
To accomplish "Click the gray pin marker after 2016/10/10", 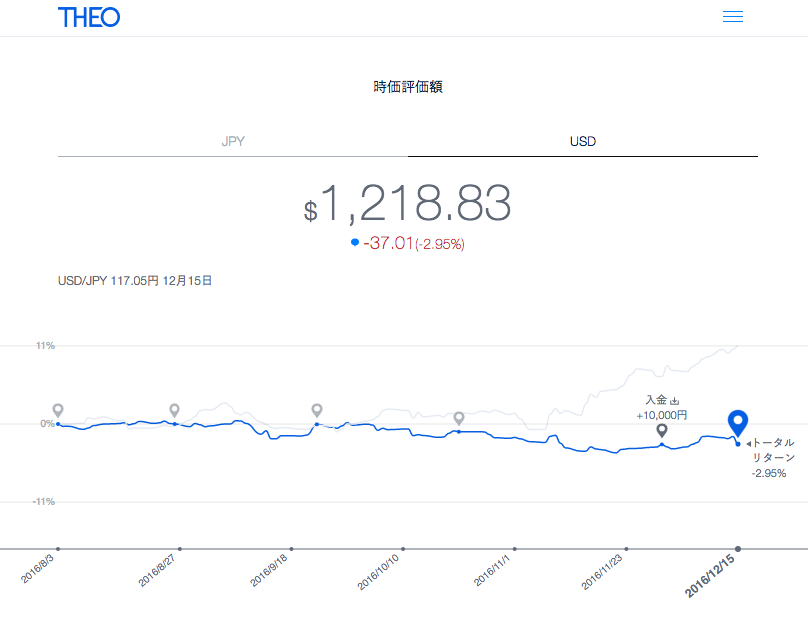I will tap(459, 418).
